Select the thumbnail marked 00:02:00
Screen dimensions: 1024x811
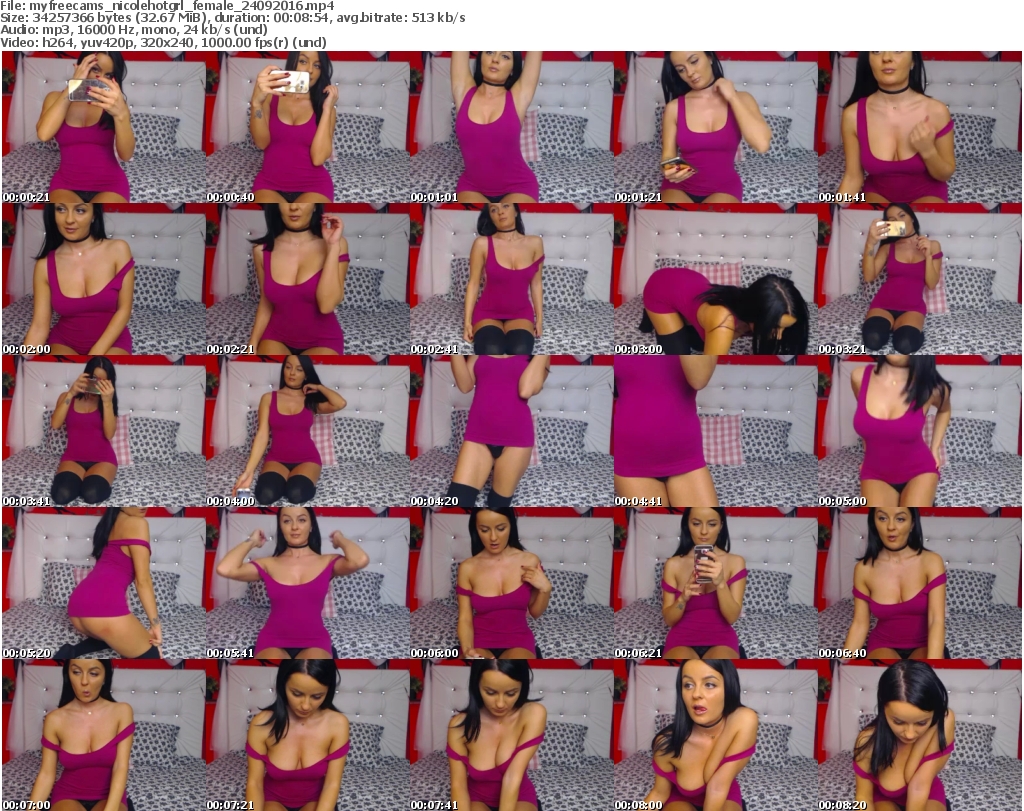point(103,279)
